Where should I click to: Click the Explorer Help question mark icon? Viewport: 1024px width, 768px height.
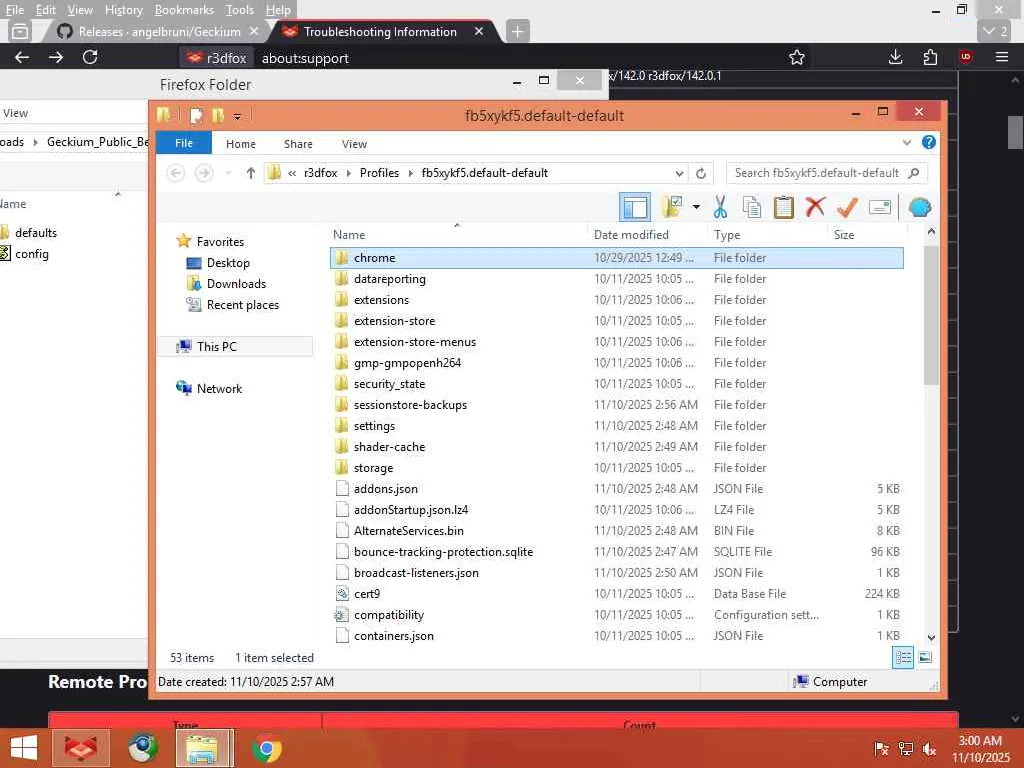point(928,142)
